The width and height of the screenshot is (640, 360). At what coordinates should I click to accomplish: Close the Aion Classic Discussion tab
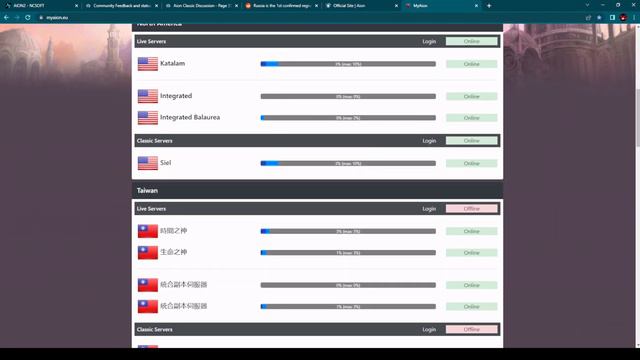click(236, 6)
